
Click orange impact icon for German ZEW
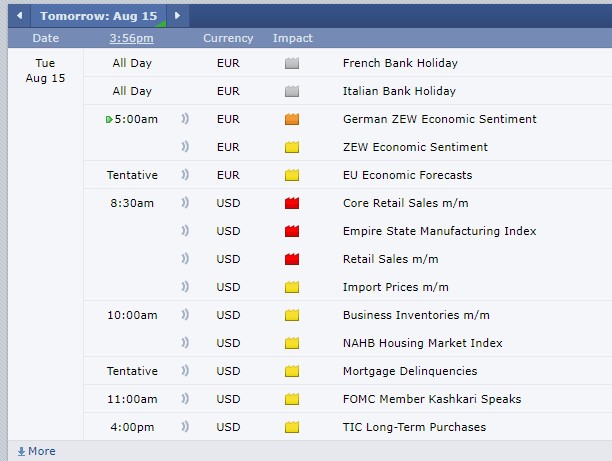(x=292, y=119)
